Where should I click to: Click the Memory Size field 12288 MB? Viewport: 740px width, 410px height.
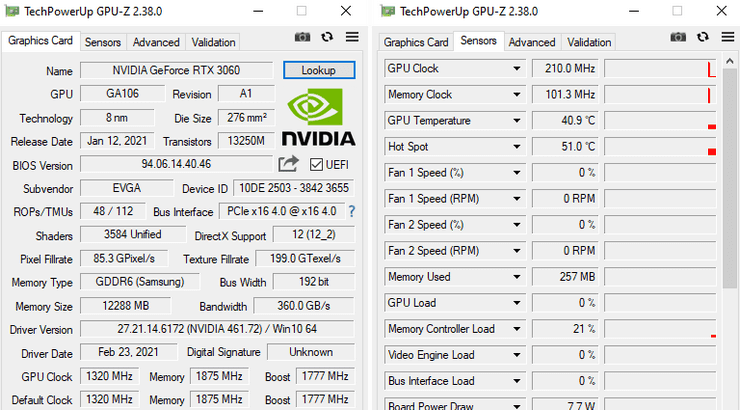[126, 306]
